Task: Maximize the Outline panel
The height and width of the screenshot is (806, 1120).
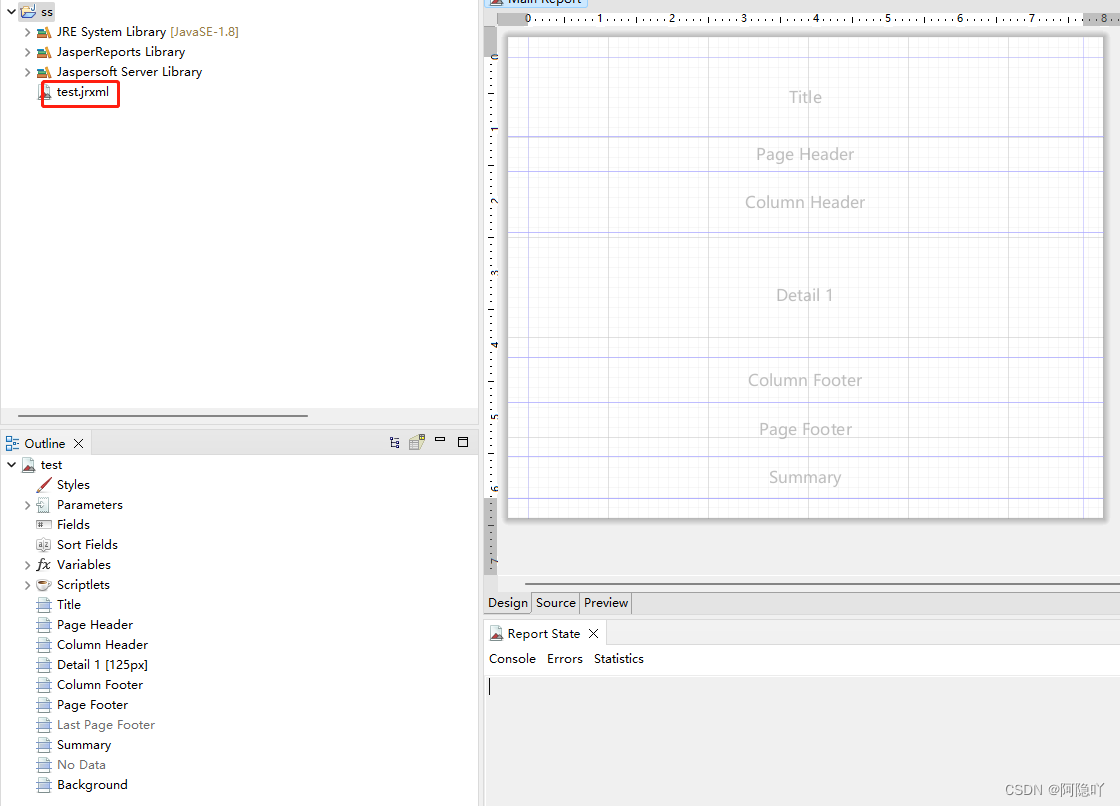Action: (x=463, y=442)
